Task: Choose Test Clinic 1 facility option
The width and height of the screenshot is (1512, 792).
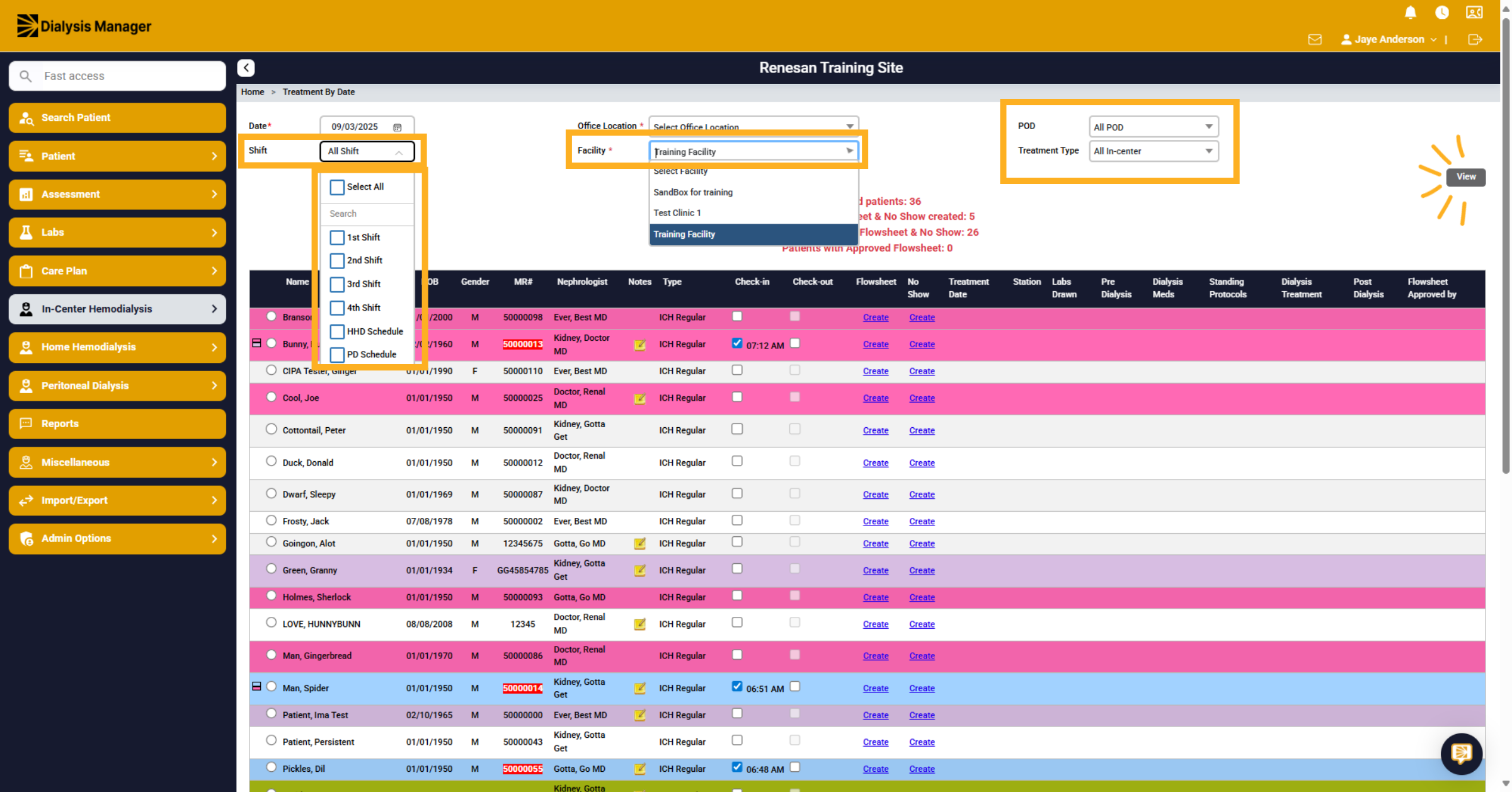Action: [753, 213]
